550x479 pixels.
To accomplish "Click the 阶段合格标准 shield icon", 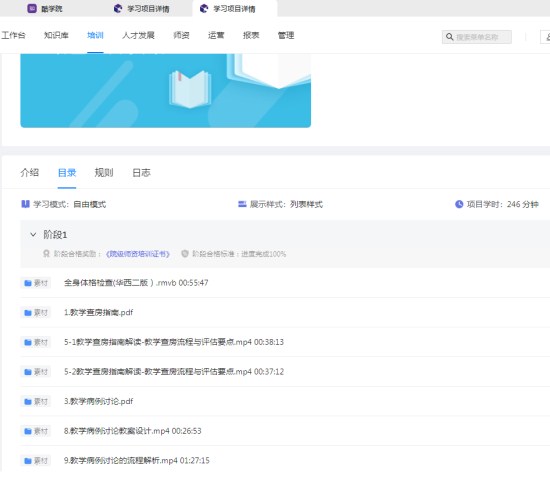I will 185,254.
